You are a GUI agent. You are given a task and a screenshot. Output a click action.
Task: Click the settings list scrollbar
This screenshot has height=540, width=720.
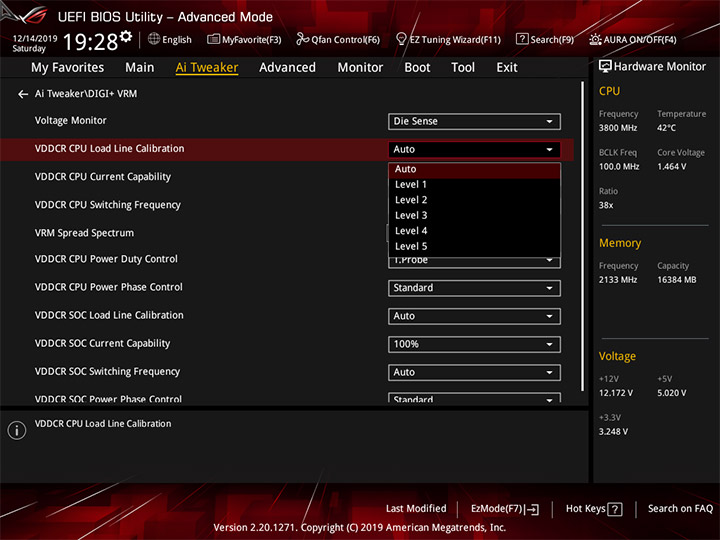(x=583, y=236)
